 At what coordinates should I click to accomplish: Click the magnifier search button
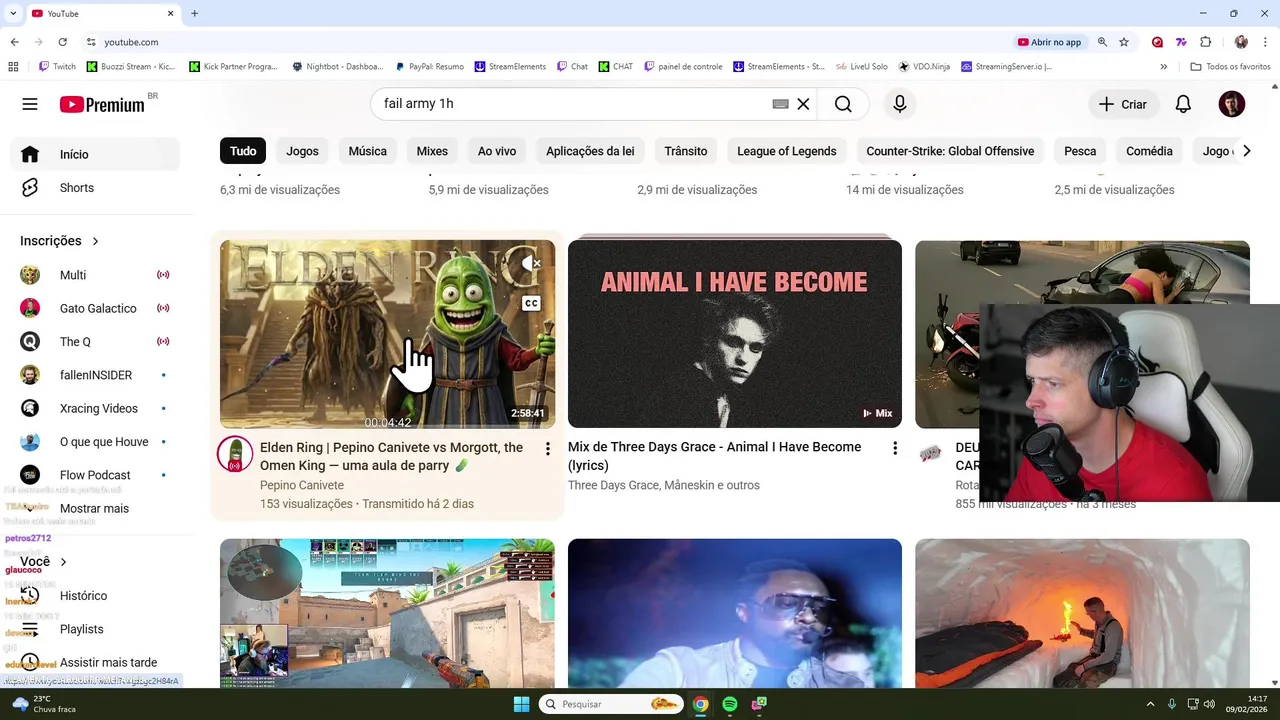pos(843,104)
